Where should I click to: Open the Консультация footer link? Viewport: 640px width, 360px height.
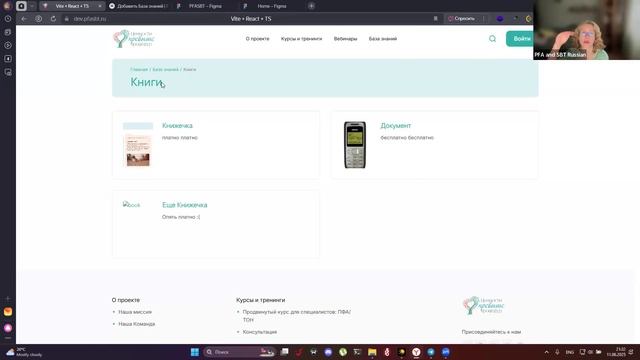point(260,332)
